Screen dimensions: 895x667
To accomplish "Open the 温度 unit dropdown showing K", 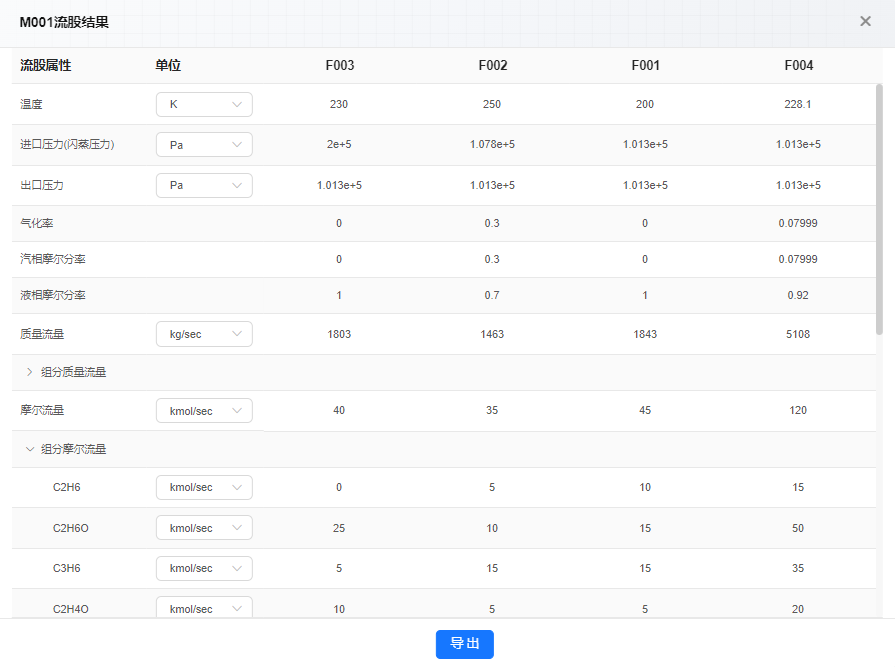I will [x=204, y=104].
